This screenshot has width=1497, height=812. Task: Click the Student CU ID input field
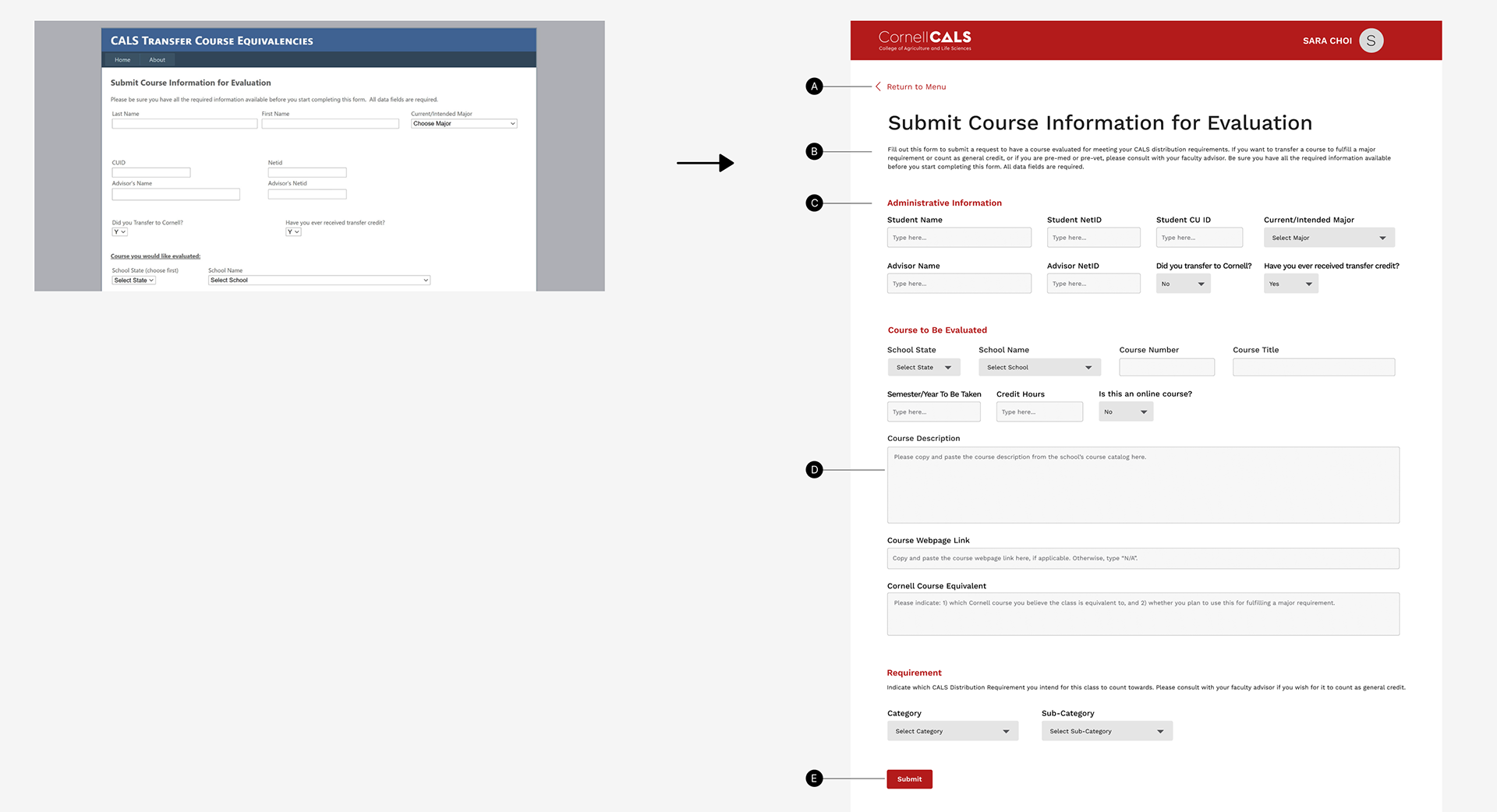click(1199, 238)
